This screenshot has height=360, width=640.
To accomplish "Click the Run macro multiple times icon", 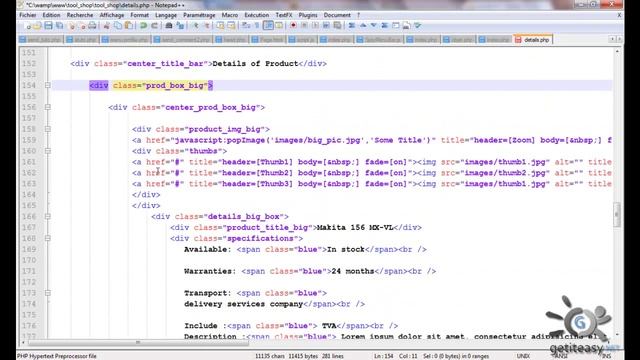I will (x=326, y=26).
